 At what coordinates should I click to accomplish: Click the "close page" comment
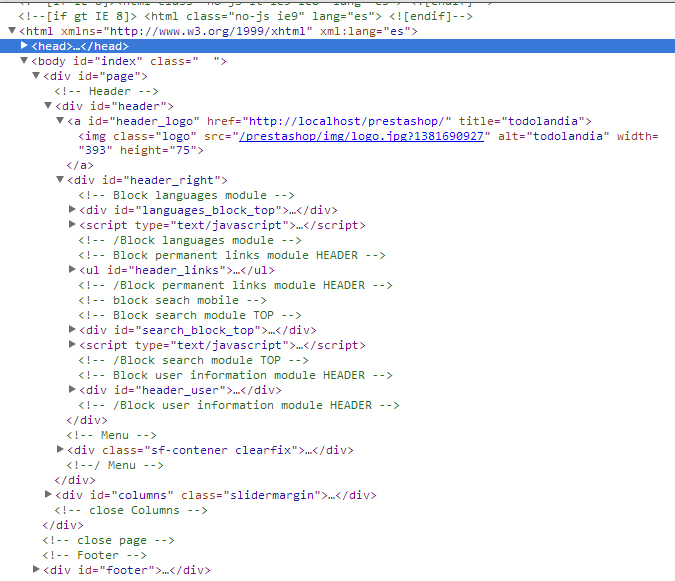point(108,541)
